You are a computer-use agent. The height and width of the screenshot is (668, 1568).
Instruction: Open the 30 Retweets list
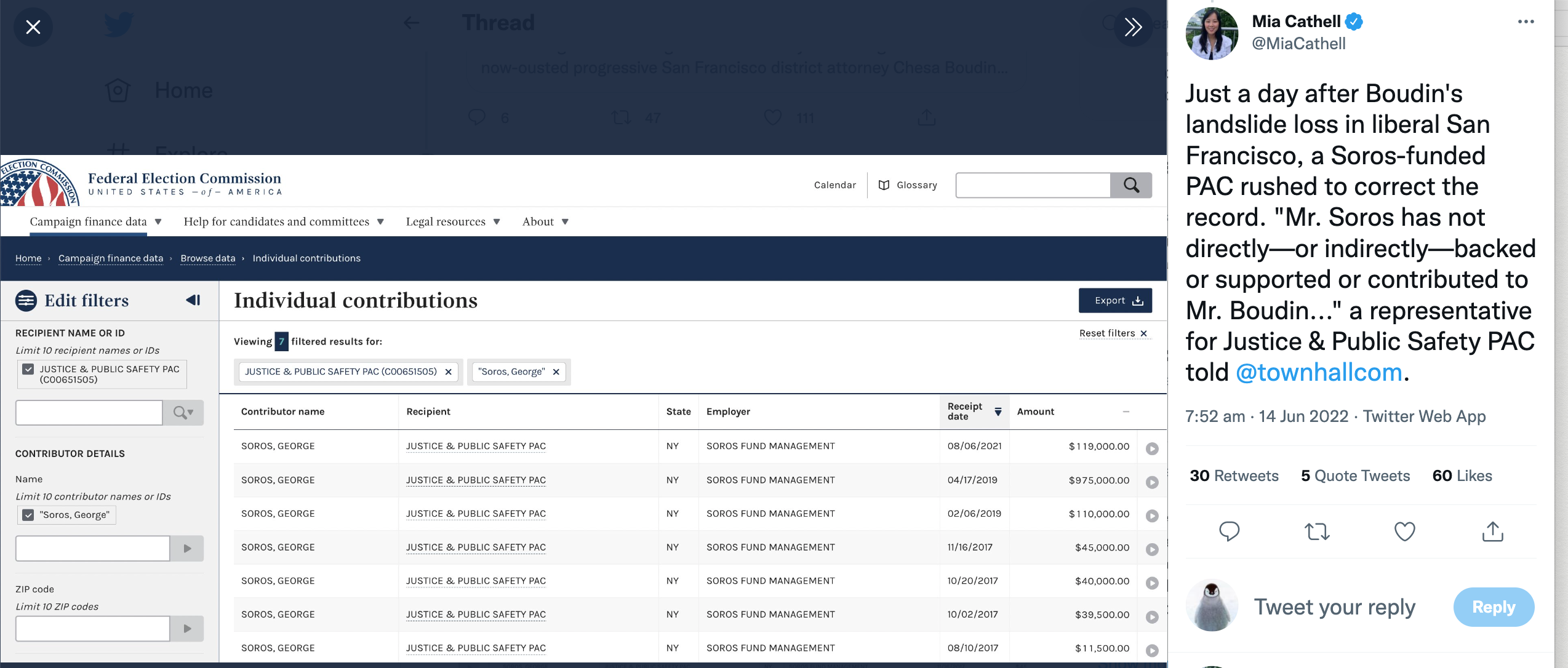point(1234,476)
